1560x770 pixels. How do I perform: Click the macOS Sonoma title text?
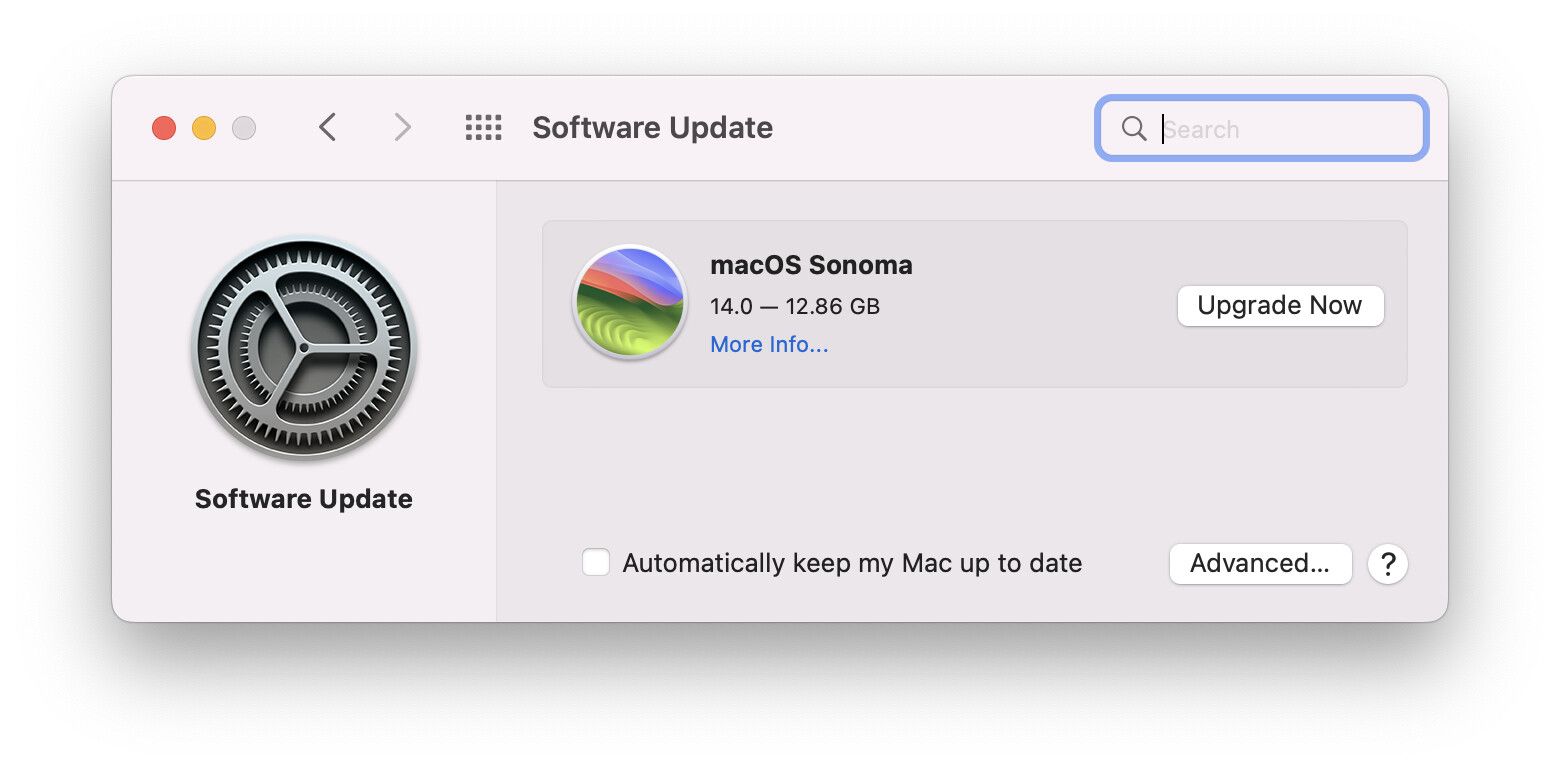pos(811,265)
